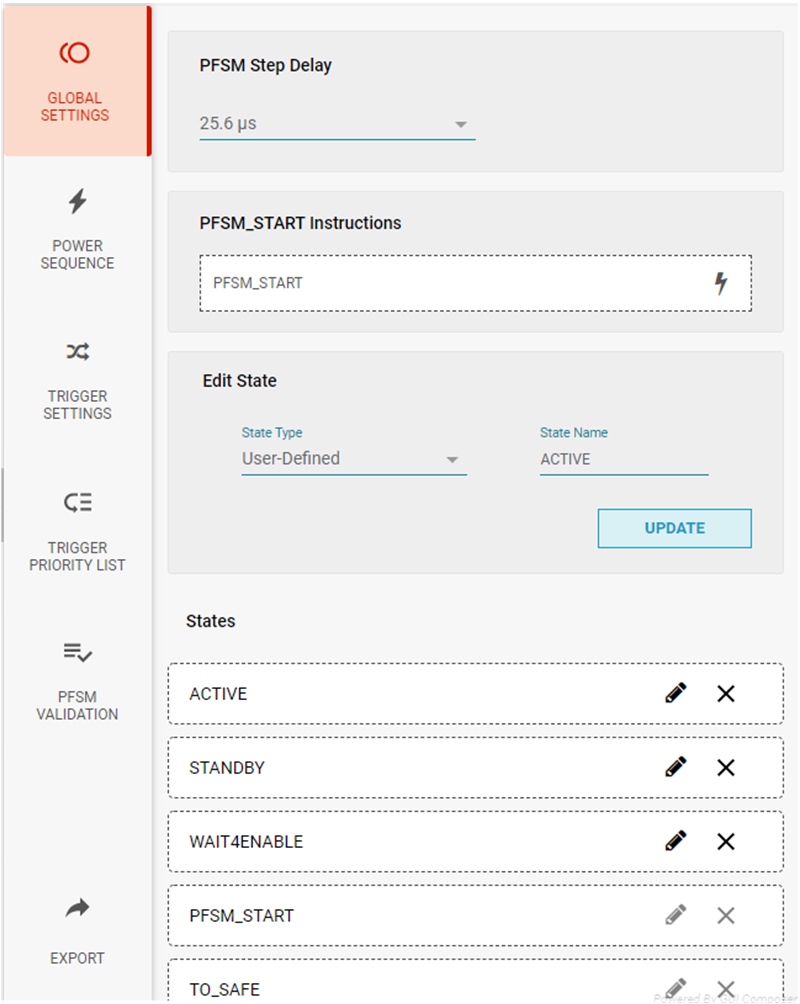
Task: Click the X icon on PFSM_START row
Action: click(726, 915)
